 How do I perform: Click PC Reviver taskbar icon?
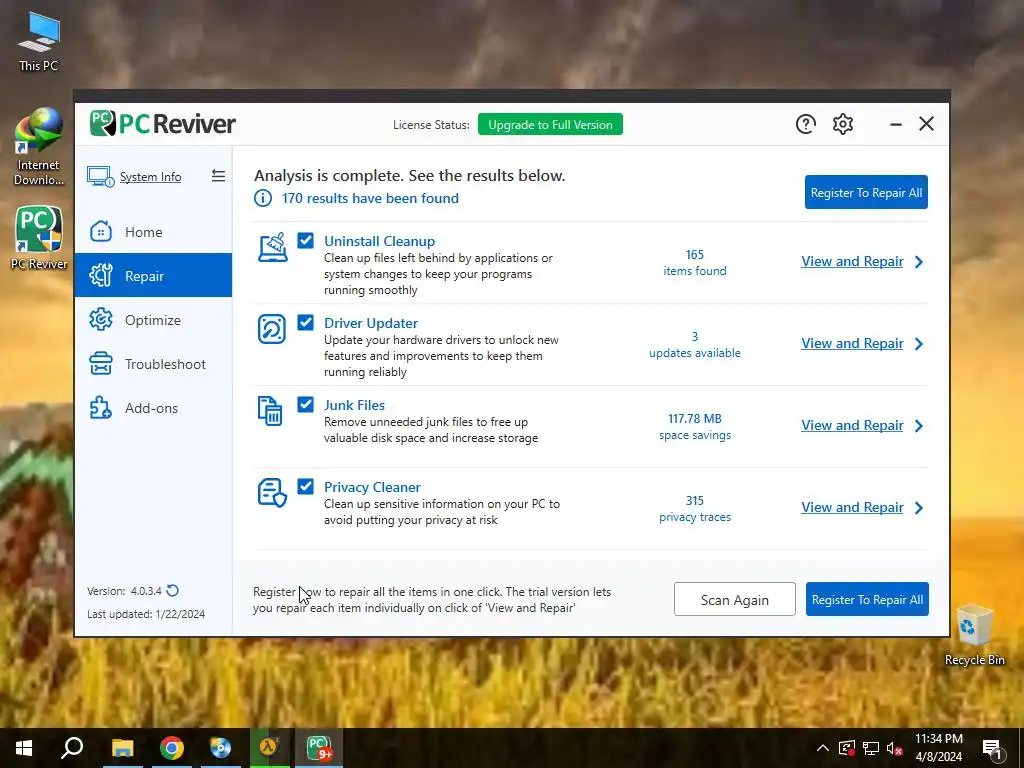coord(319,748)
